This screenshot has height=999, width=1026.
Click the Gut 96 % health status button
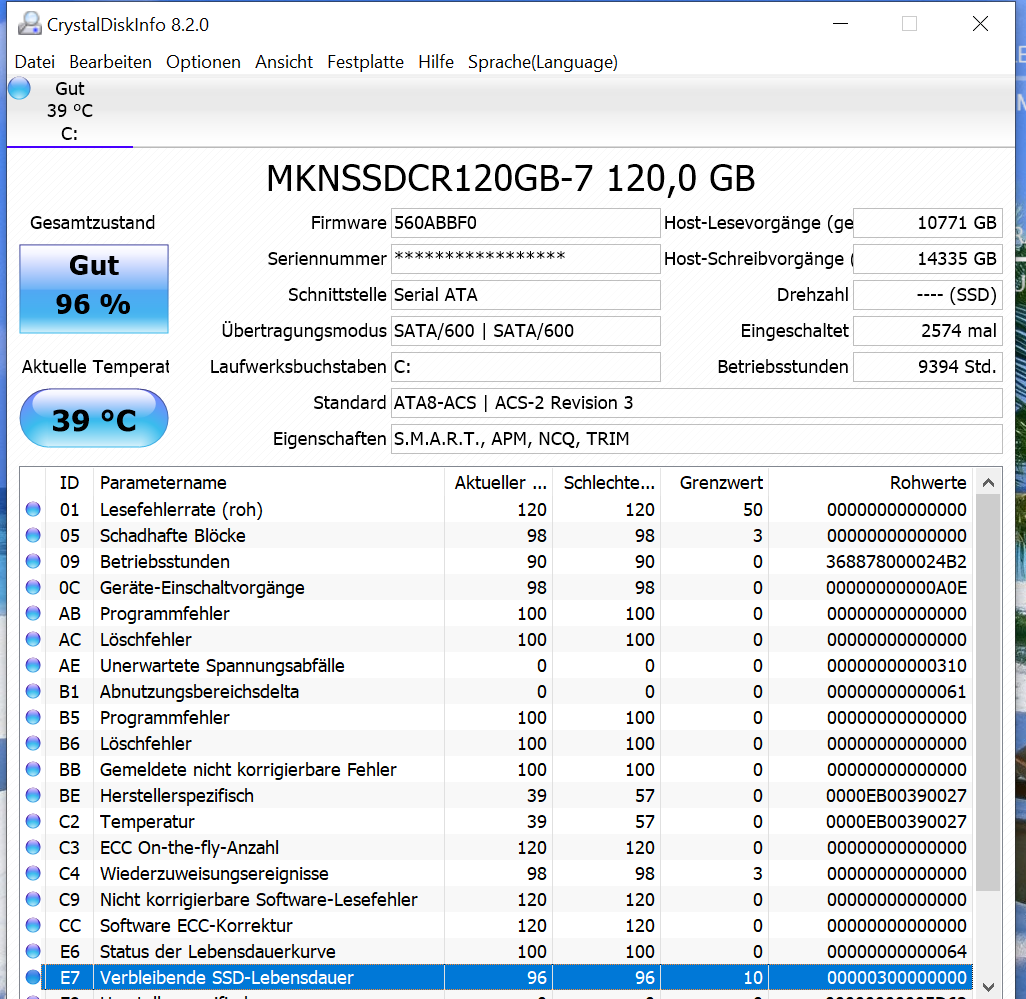pos(94,289)
